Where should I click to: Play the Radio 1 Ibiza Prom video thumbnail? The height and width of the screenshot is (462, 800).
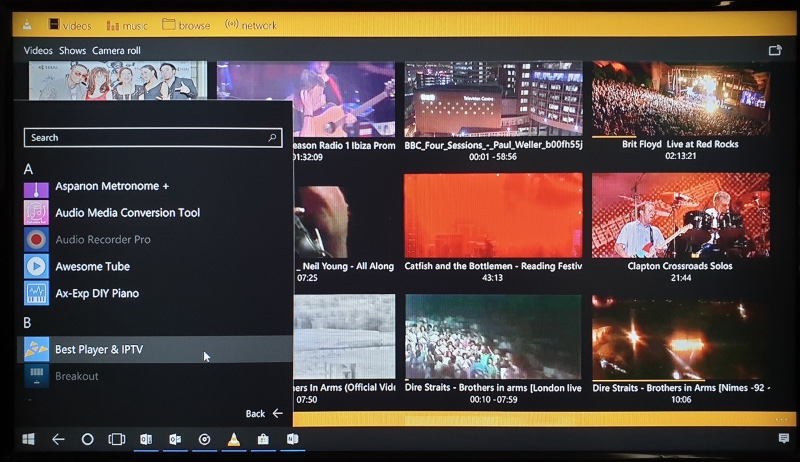click(306, 99)
